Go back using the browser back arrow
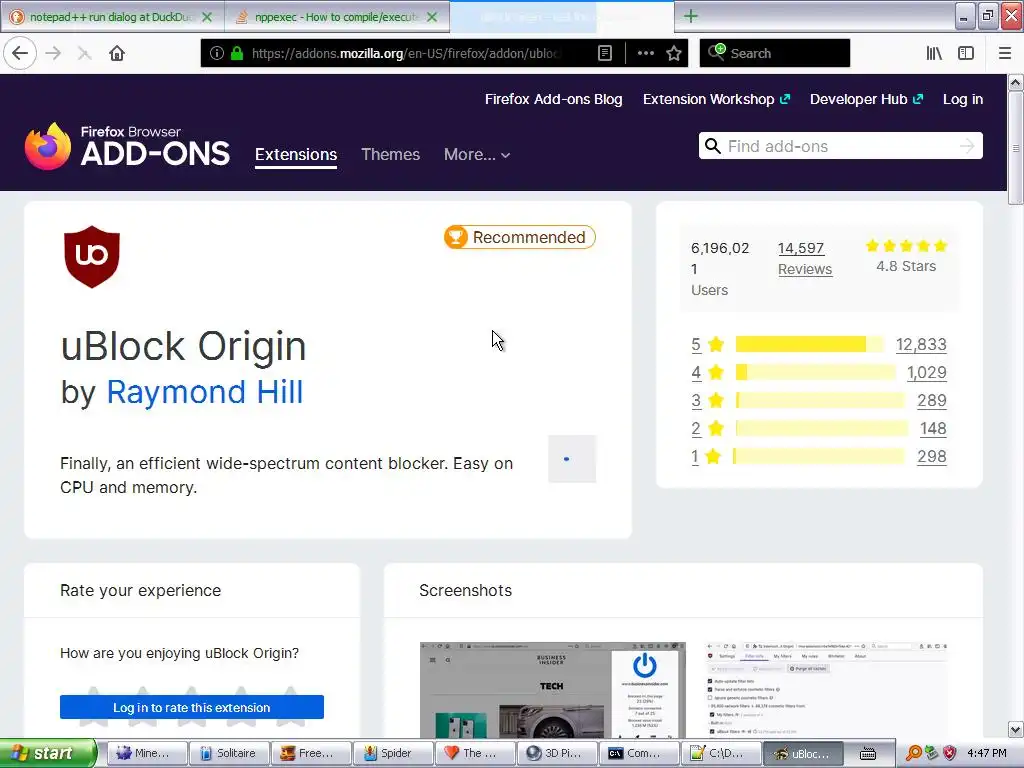This screenshot has height=768, width=1024. 20,54
